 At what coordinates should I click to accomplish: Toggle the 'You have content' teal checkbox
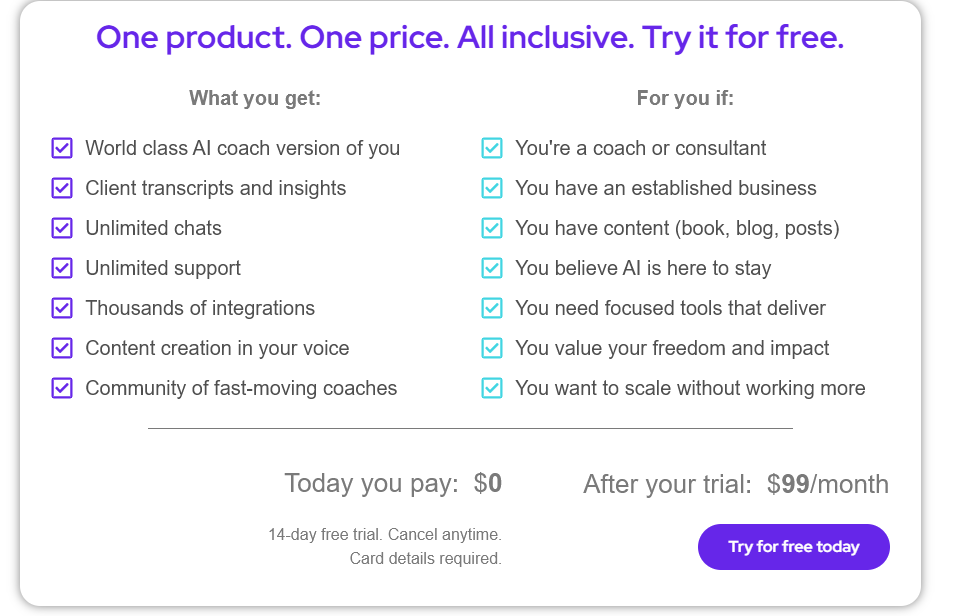click(x=492, y=228)
